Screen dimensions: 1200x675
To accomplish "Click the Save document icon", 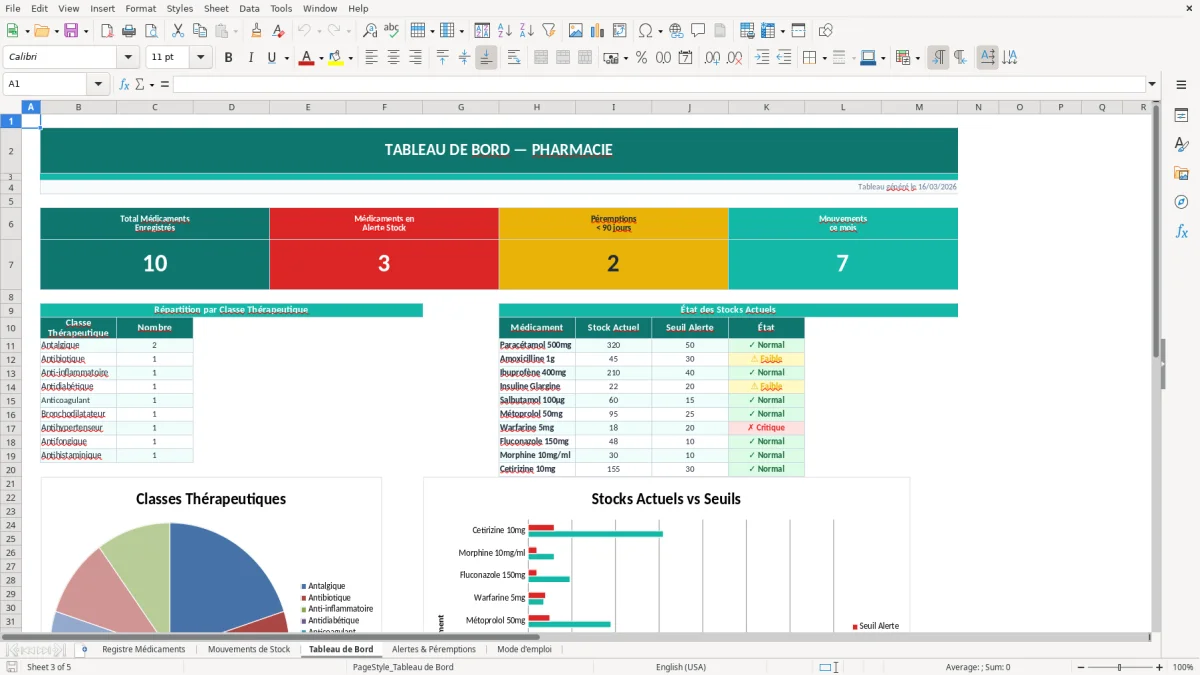I will pyautogui.click(x=71, y=31).
